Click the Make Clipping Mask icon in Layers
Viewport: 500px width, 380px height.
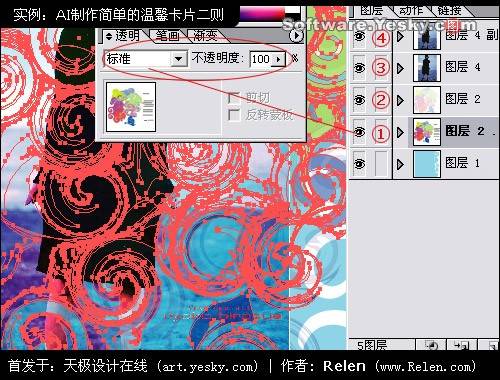point(431,345)
